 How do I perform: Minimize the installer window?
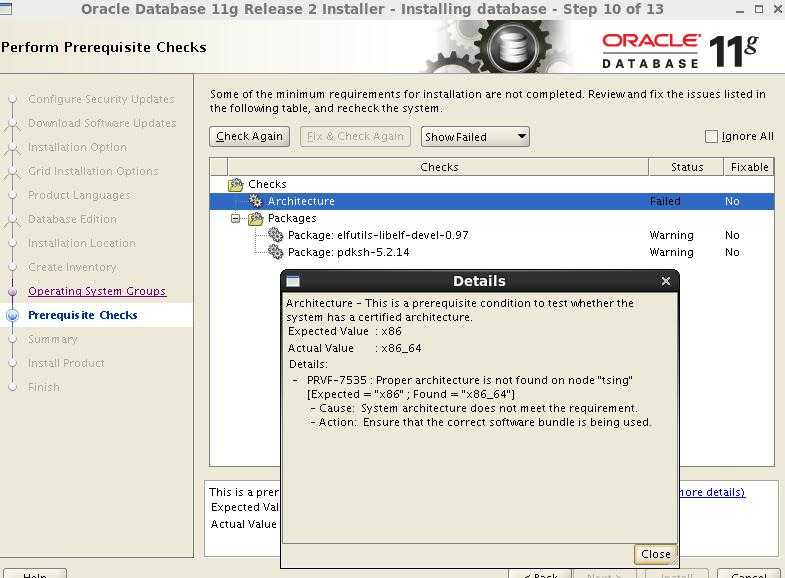[740, 10]
